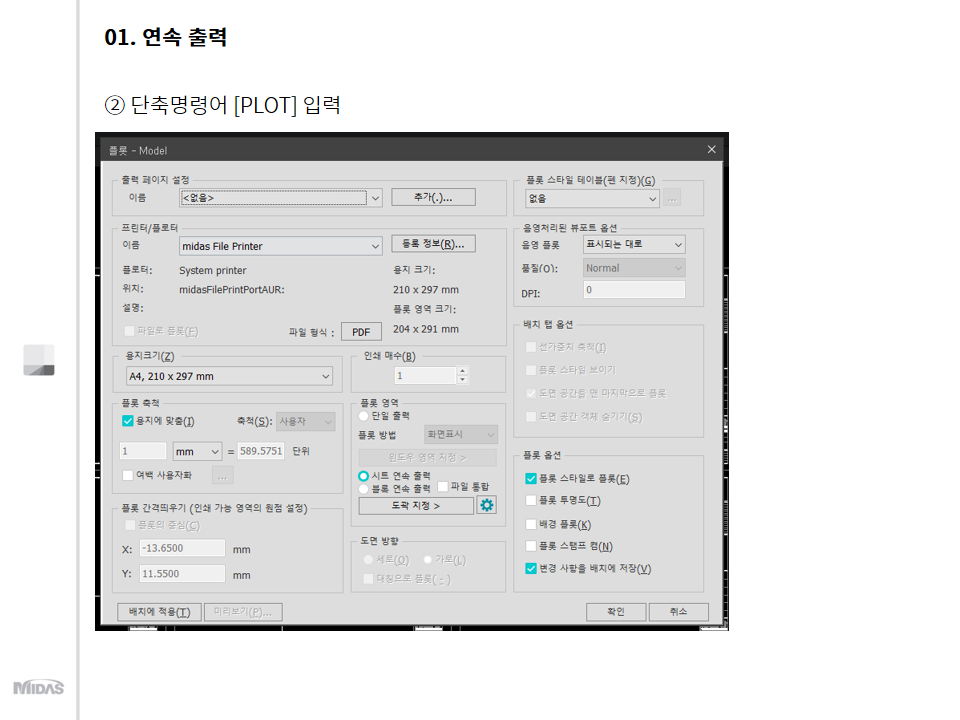
Task: Click the margin customize ellipsis button
Action: pos(223,475)
